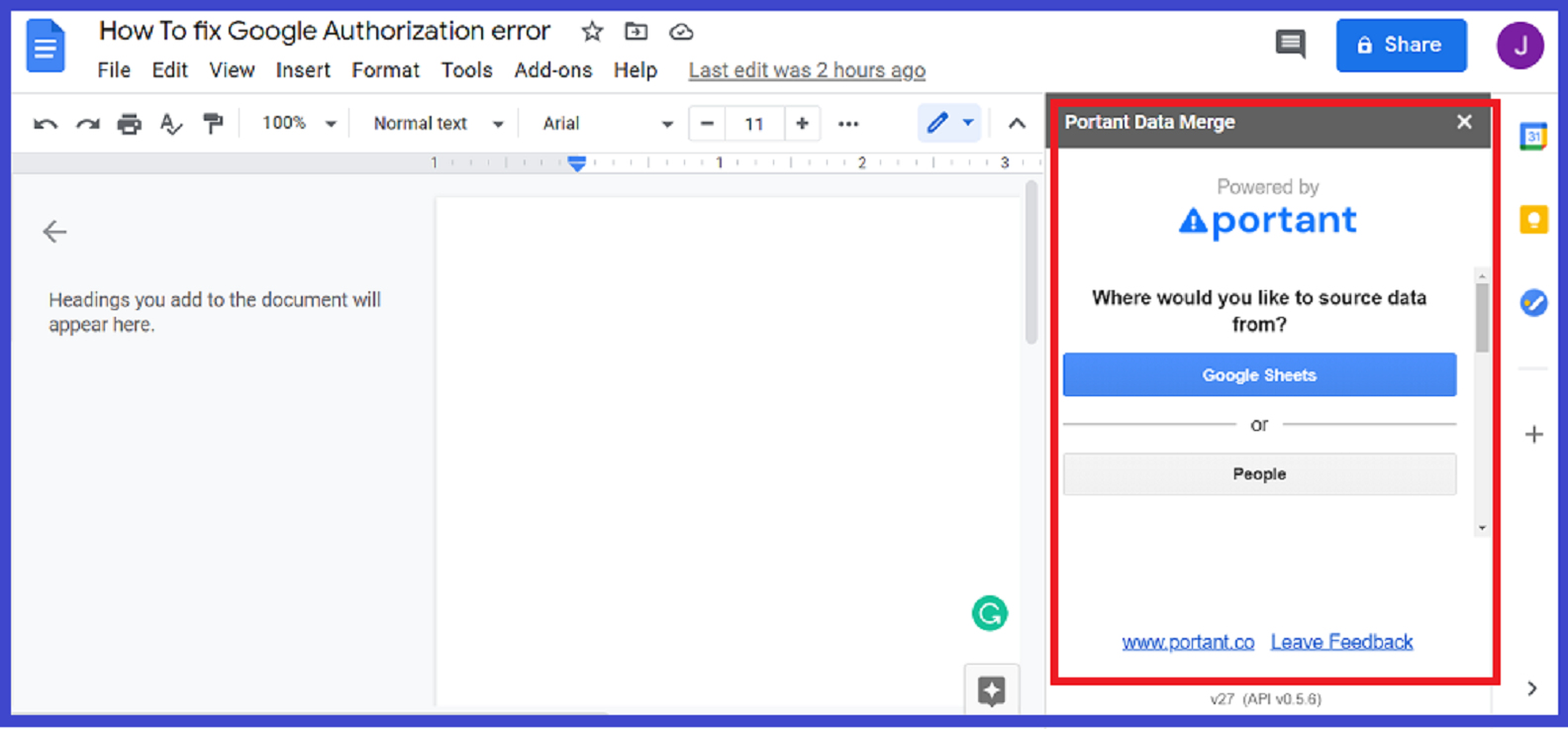Viewport: 1568px width, 729px height.
Task: Close the Portant Data Merge panel
Action: [1464, 122]
